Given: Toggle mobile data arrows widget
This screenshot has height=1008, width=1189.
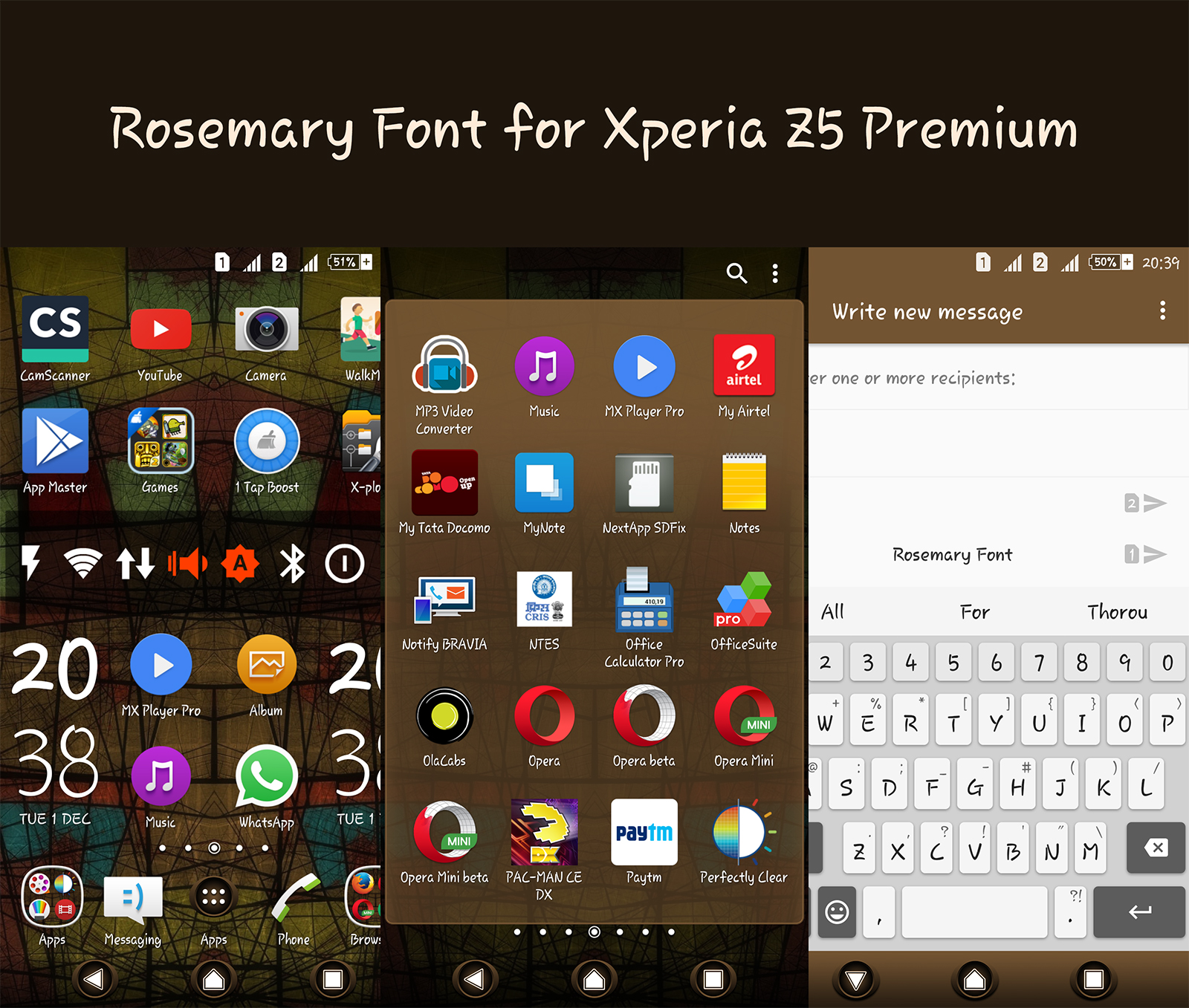Looking at the screenshot, I should coord(135,564).
